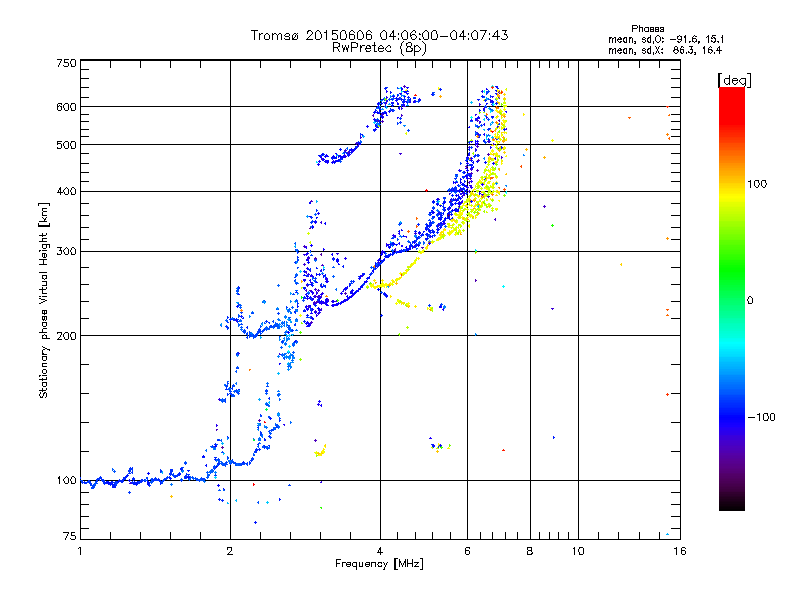This screenshot has width=800, height=600.
Task: Click the y-axis '750' tick label
Action: click(66, 63)
